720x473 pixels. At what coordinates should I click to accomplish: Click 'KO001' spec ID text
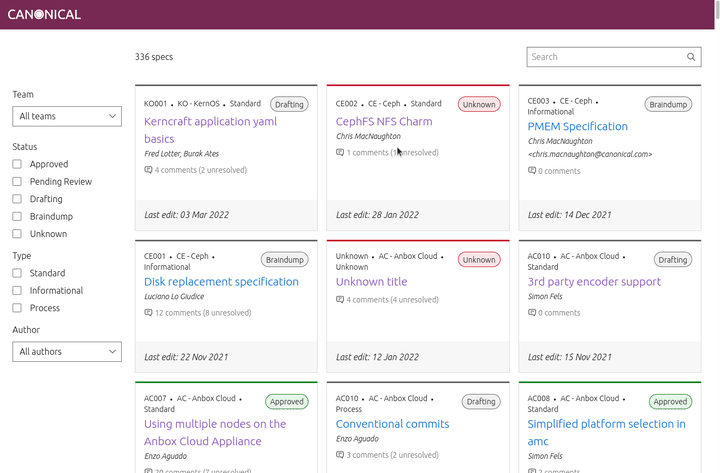[x=155, y=104]
